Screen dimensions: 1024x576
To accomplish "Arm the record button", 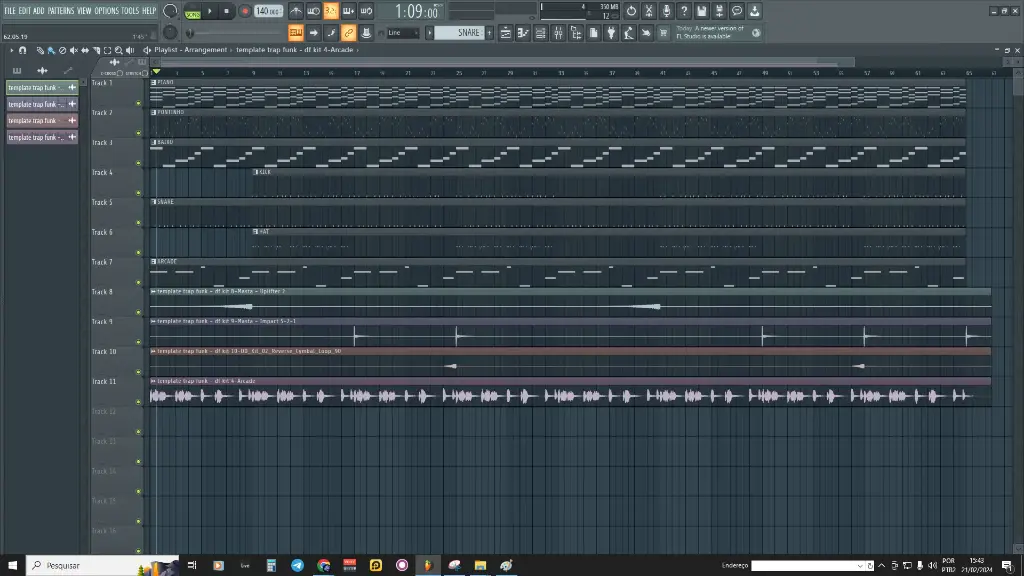I will tap(245, 11).
